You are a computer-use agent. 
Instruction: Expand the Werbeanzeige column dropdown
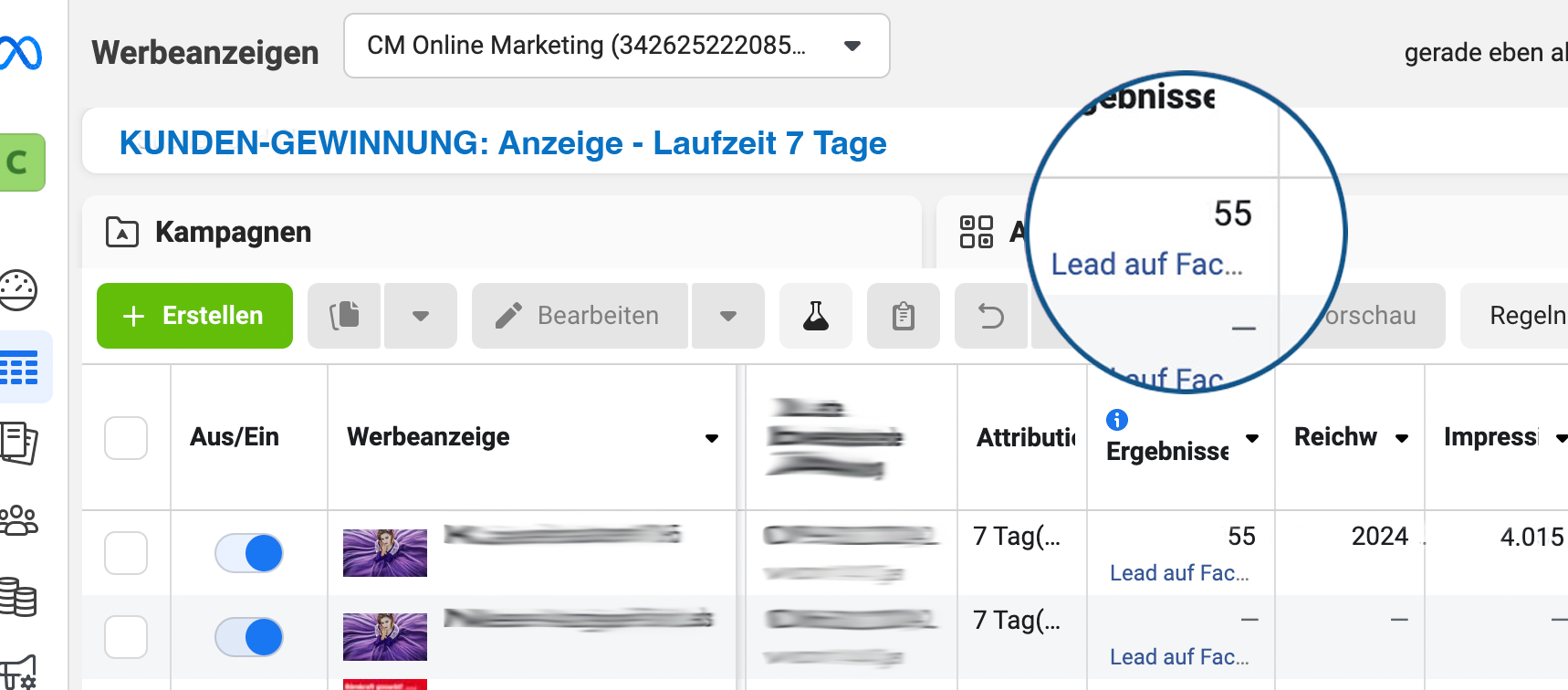click(712, 438)
